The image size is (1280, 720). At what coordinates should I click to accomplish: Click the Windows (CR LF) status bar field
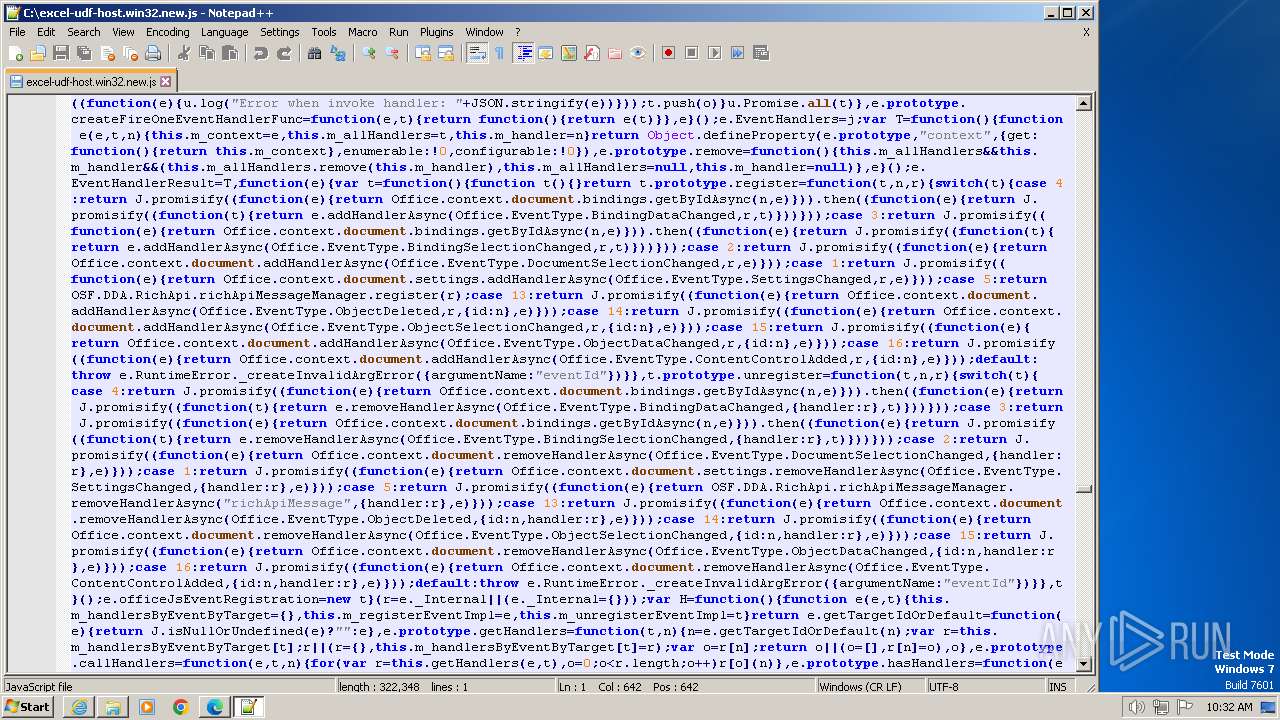(x=871, y=687)
